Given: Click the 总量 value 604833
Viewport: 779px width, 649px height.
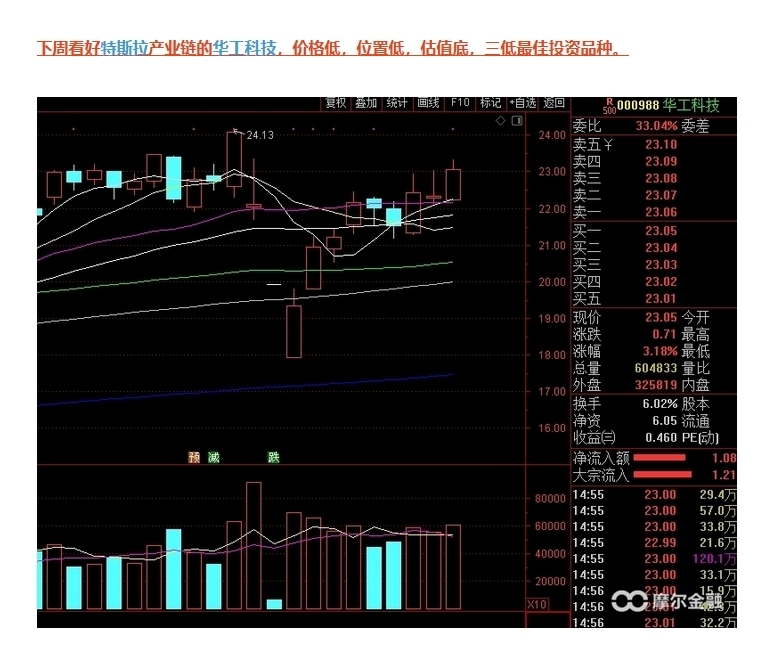Looking at the screenshot, I should [656, 368].
